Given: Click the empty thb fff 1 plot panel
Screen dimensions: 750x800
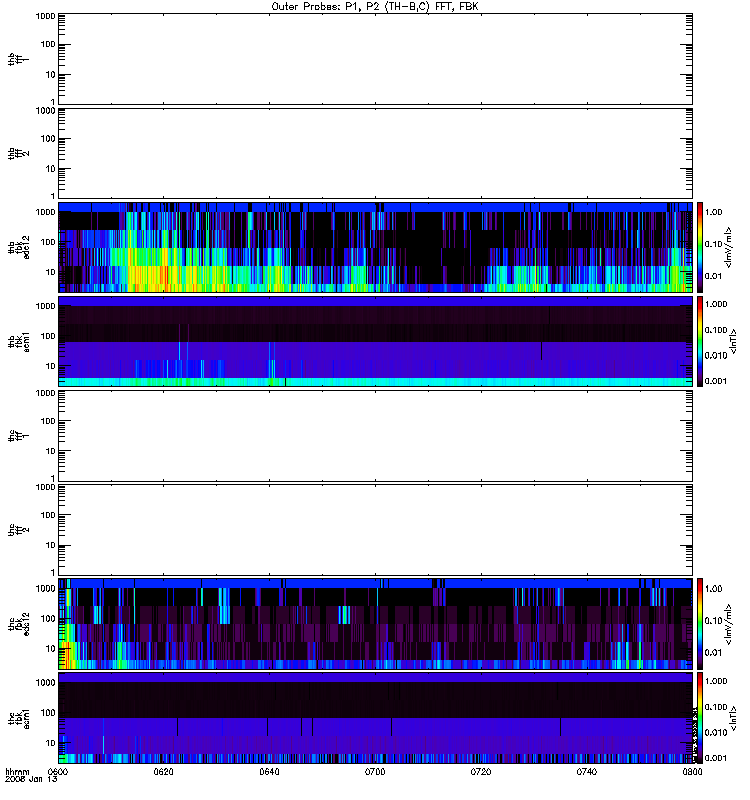Looking at the screenshot, I should [376, 59].
